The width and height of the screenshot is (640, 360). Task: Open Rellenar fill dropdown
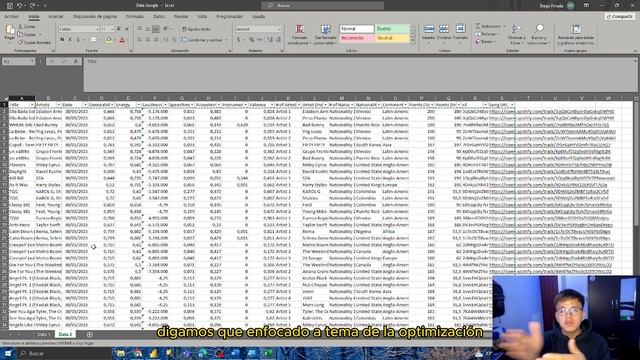point(487,34)
